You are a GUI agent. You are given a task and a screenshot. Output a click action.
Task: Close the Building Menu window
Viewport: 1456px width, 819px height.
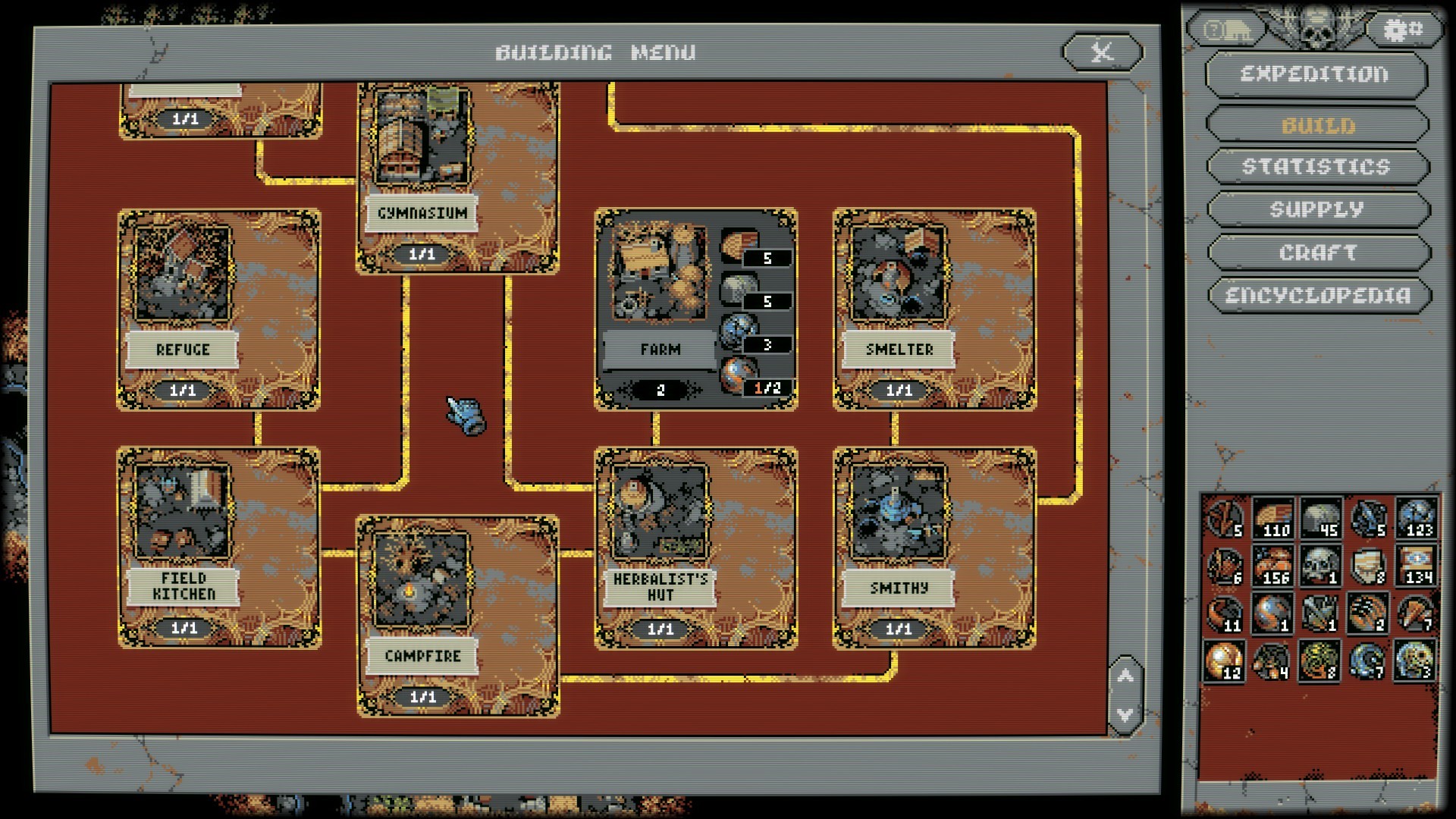pyautogui.click(x=1102, y=52)
